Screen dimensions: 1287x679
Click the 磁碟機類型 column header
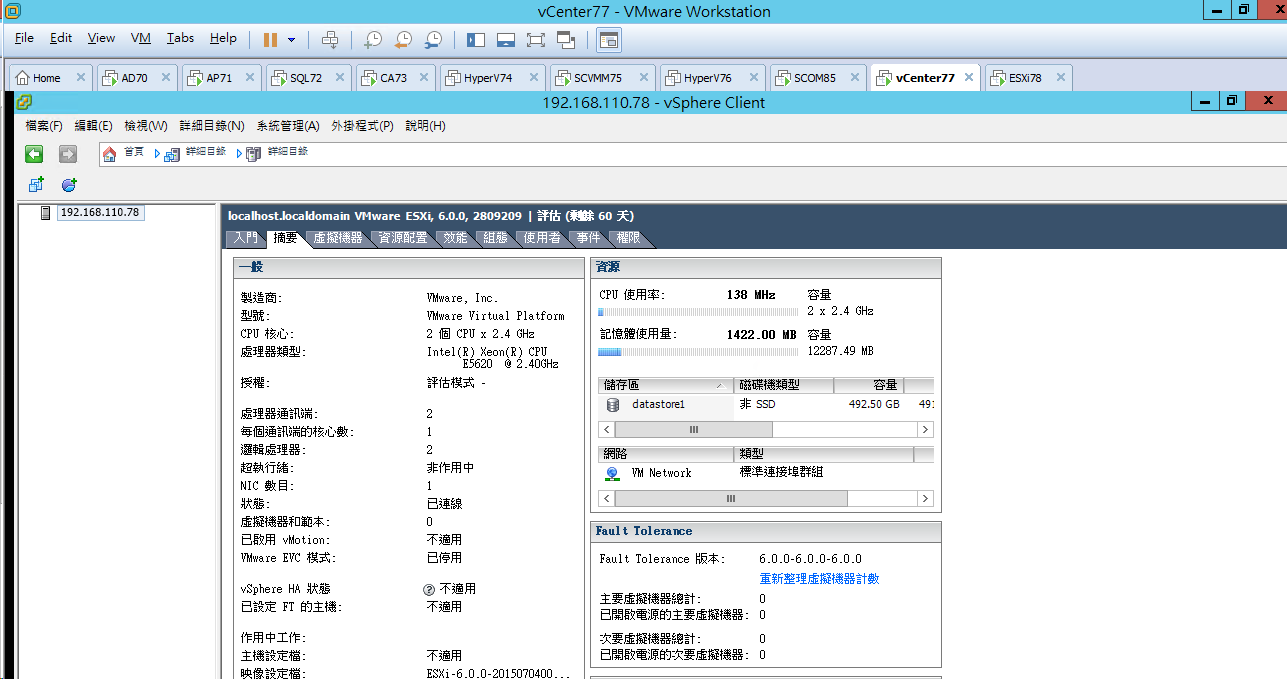(784, 385)
